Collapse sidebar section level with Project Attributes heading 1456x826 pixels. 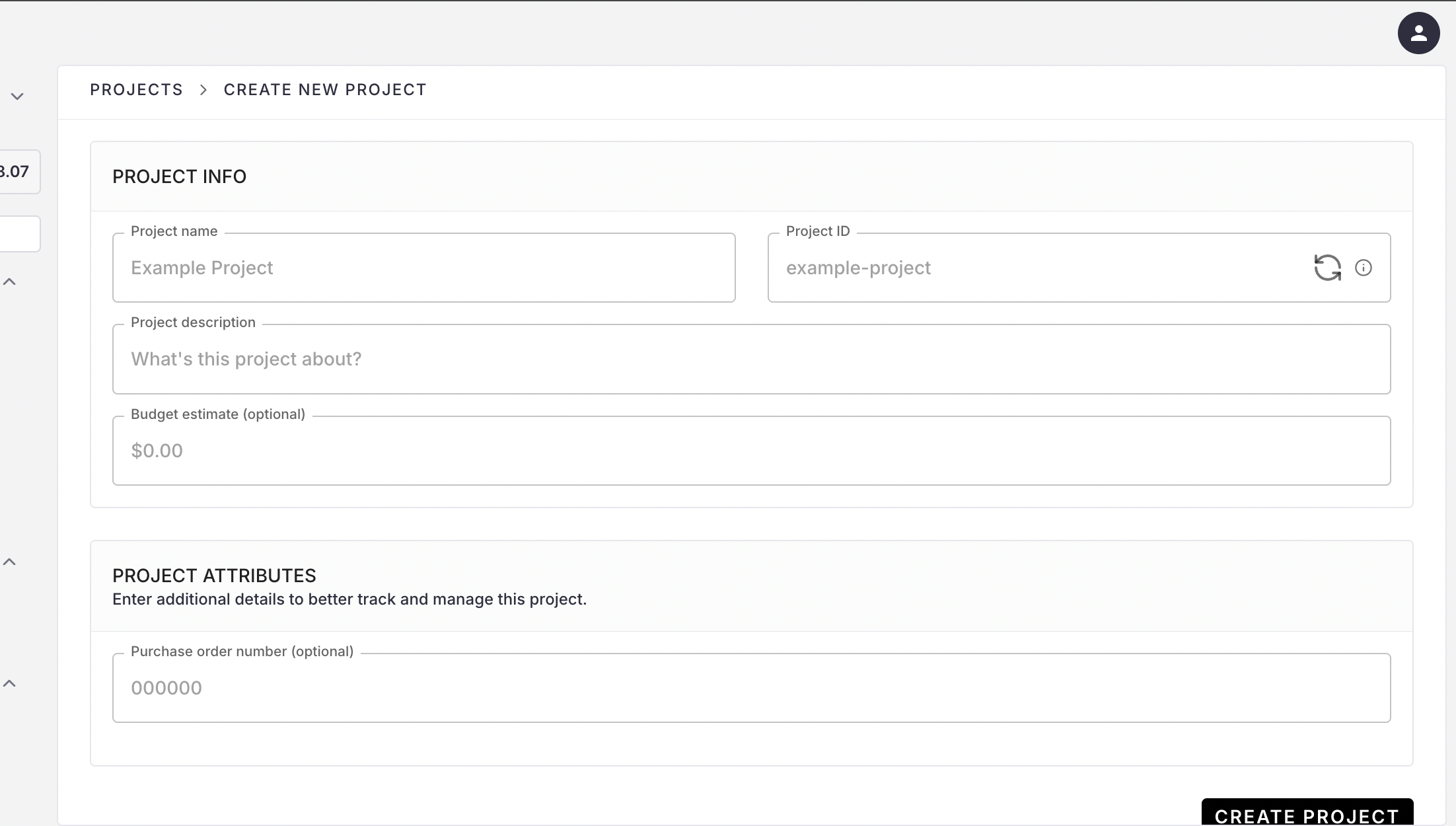[10, 562]
